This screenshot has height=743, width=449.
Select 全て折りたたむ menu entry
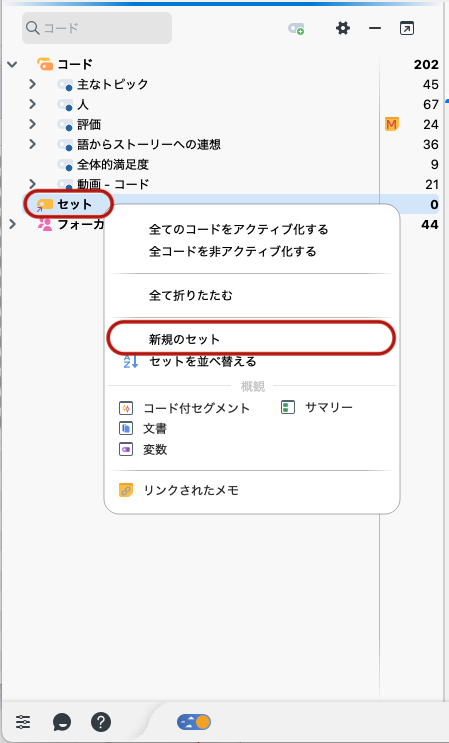click(190, 296)
